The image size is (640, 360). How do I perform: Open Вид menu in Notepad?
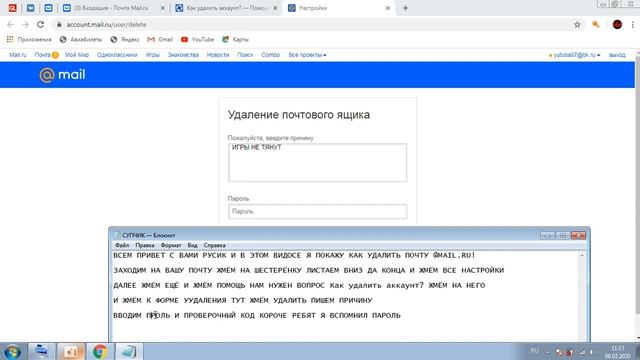pyautogui.click(x=192, y=245)
